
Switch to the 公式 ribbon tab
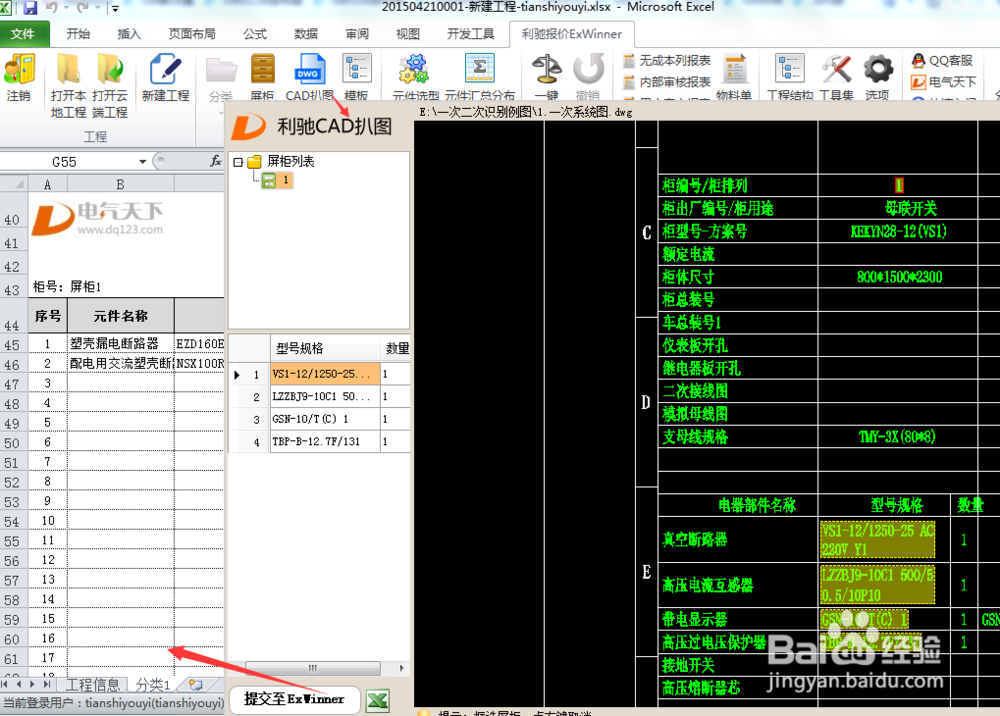click(255, 34)
